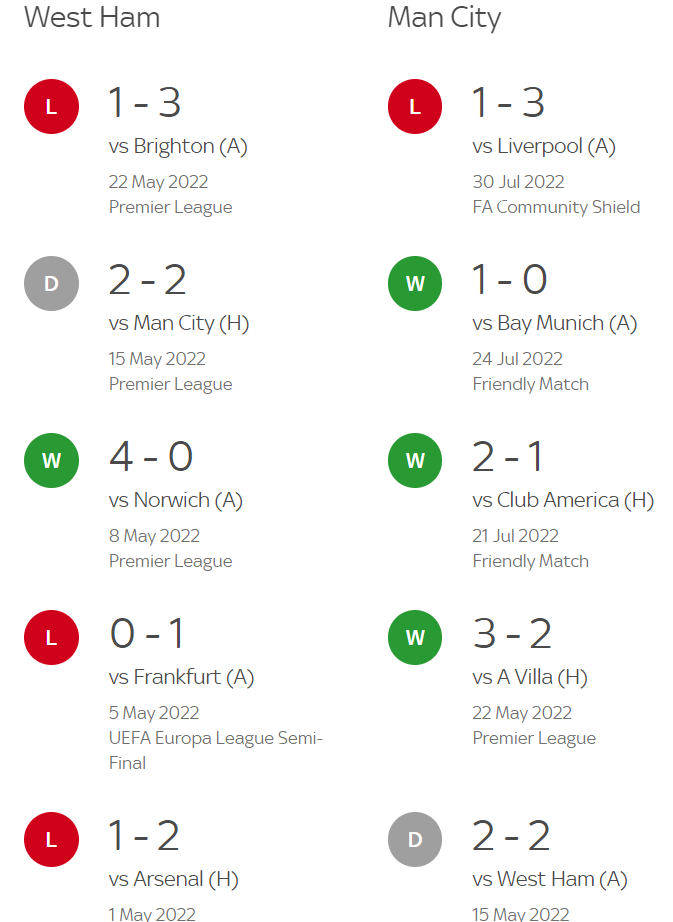Screen dimensions: 673x922
Task: Click the grey D badge beside West Ham (A)
Action: click(x=415, y=840)
